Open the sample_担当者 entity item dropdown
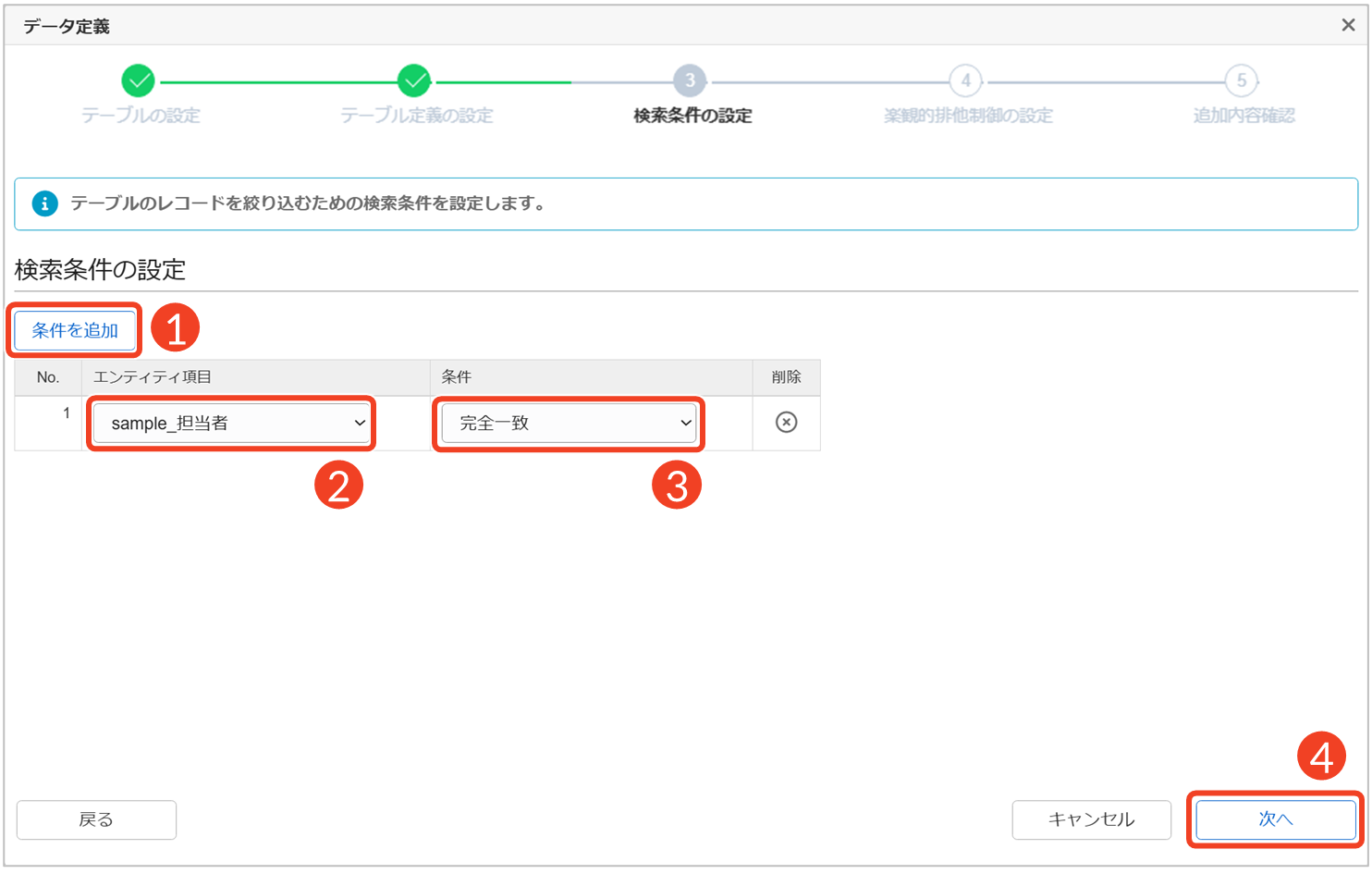 pos(231,424)
